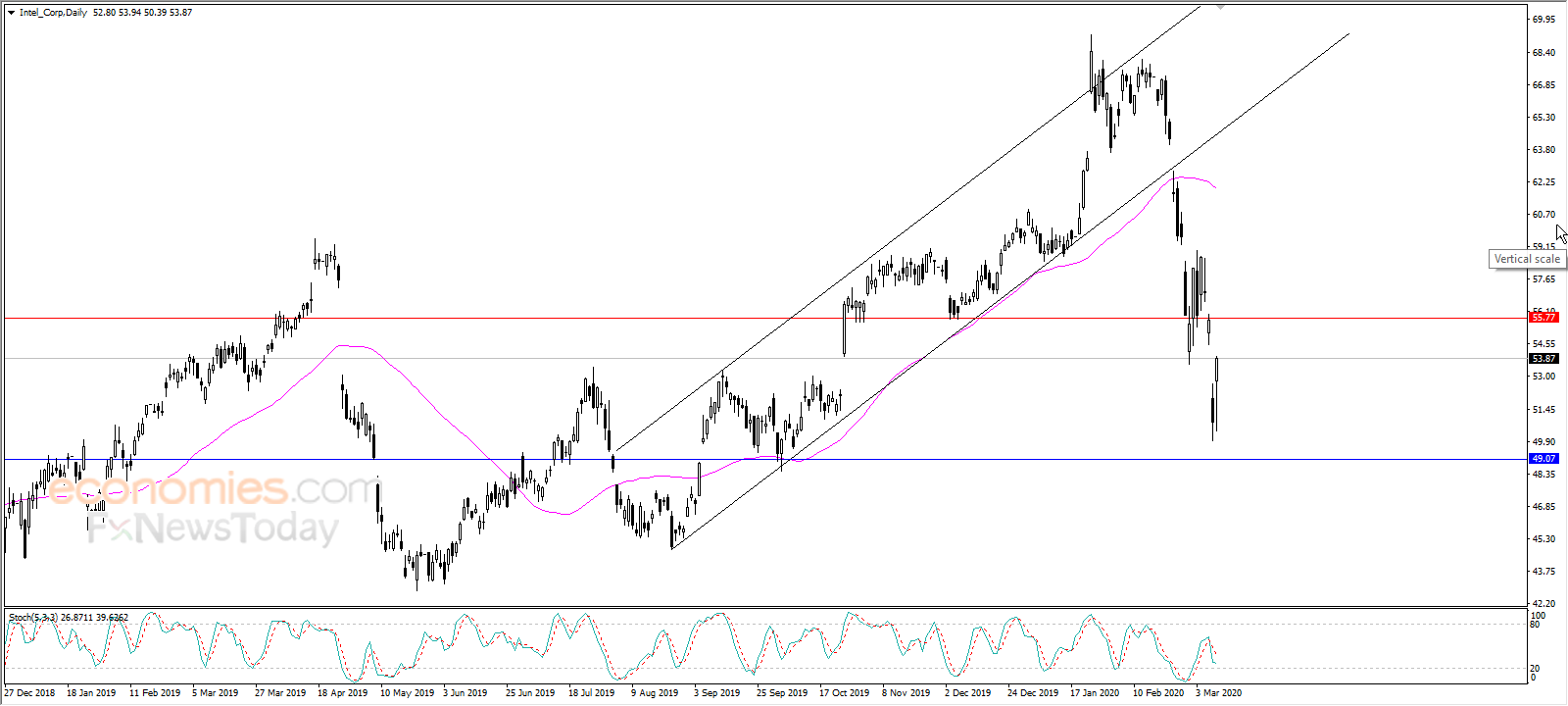This screenshot has width=1568, height=706.
Task: Click the black 53.87 current price tag
Action: point(1543,359)
